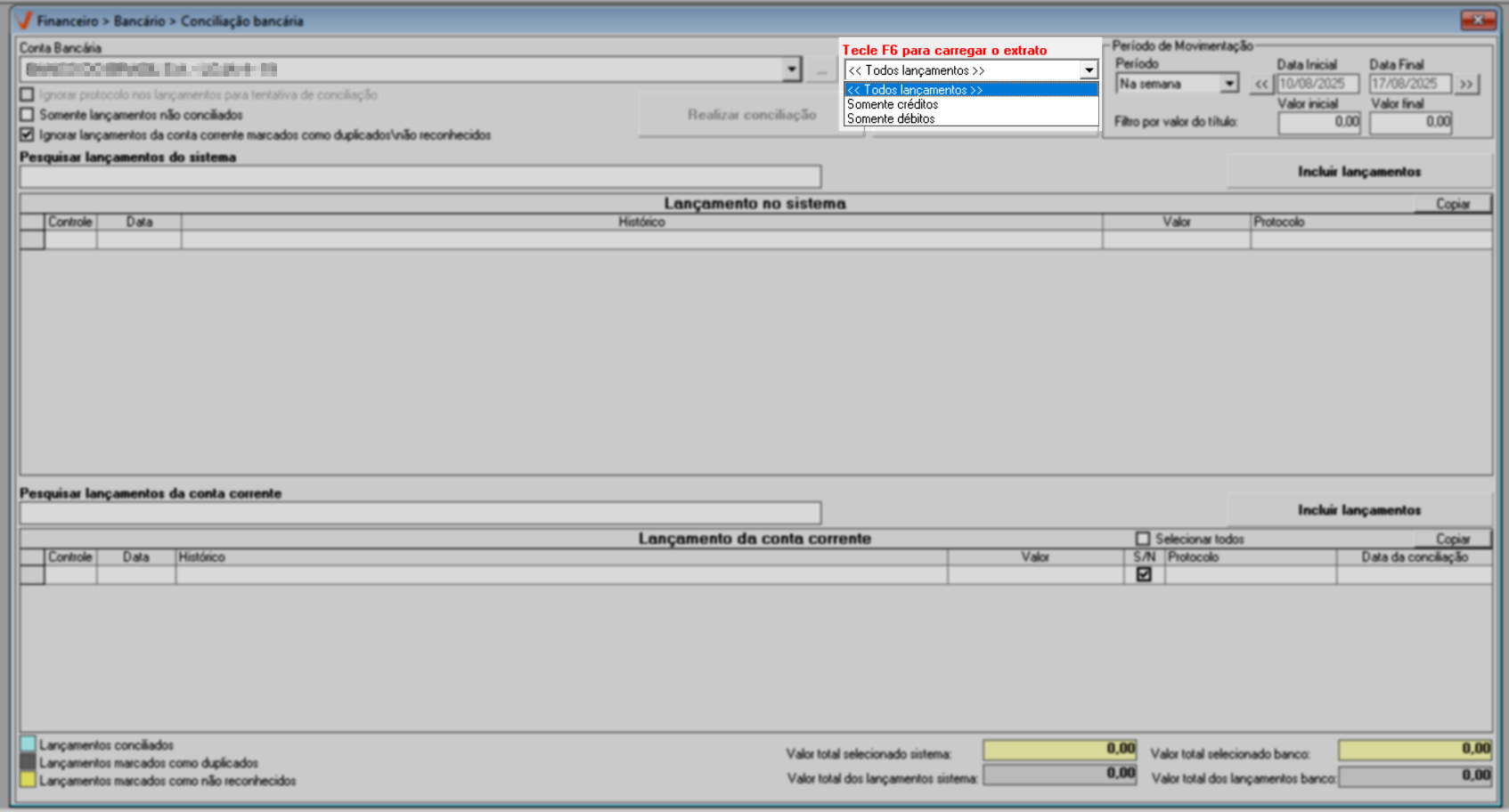Click the app logo icon in title bar
Screen dimensions: 1509x812
tap(23, 20)
